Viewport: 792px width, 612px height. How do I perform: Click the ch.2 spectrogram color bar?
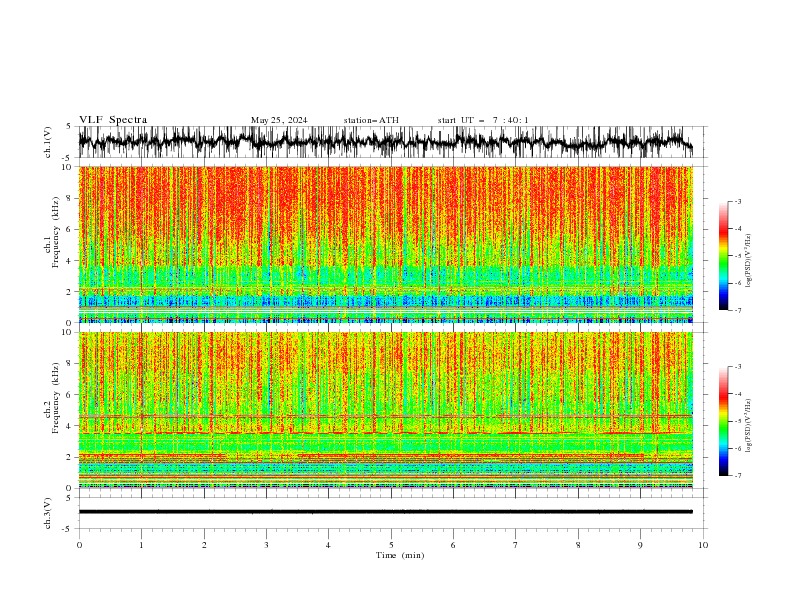tap(723, 421)
